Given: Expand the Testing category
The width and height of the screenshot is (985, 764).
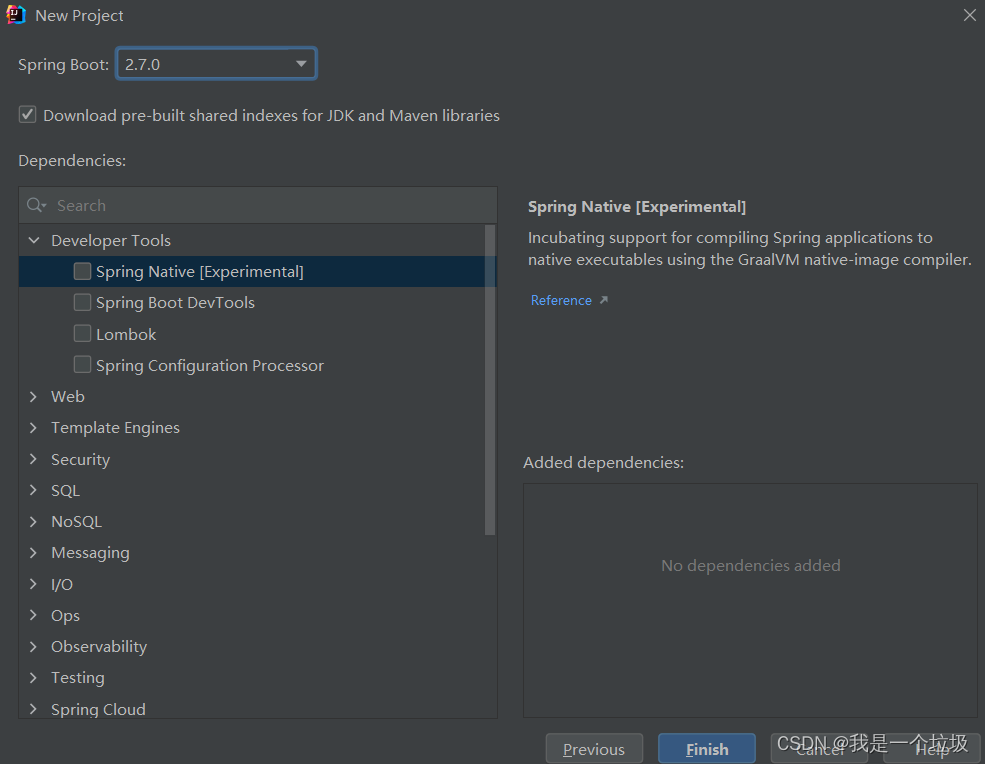Looking at the screenshot, I should (x=34, y=677).
